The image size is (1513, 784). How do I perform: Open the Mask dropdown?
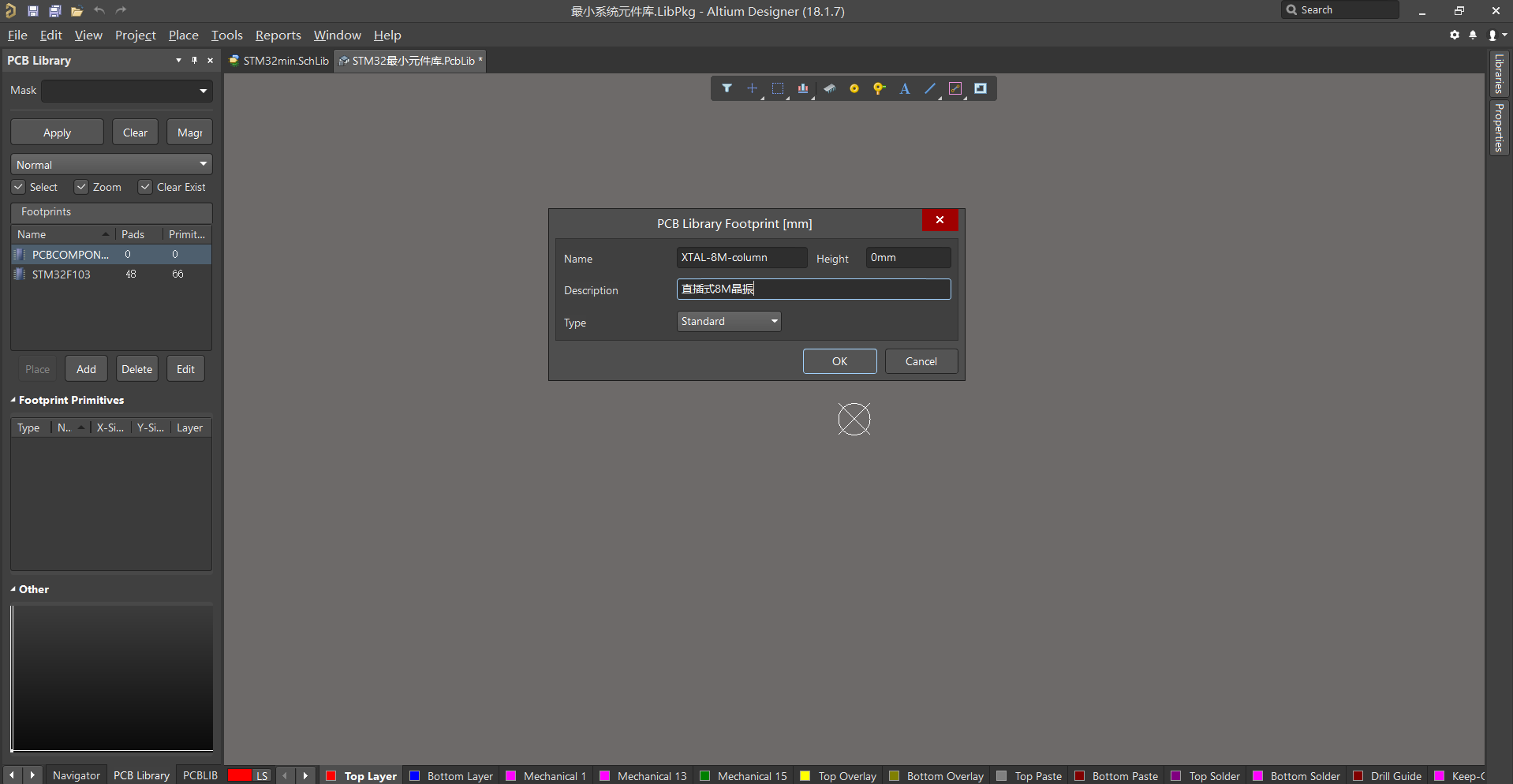tap(204, 91)
